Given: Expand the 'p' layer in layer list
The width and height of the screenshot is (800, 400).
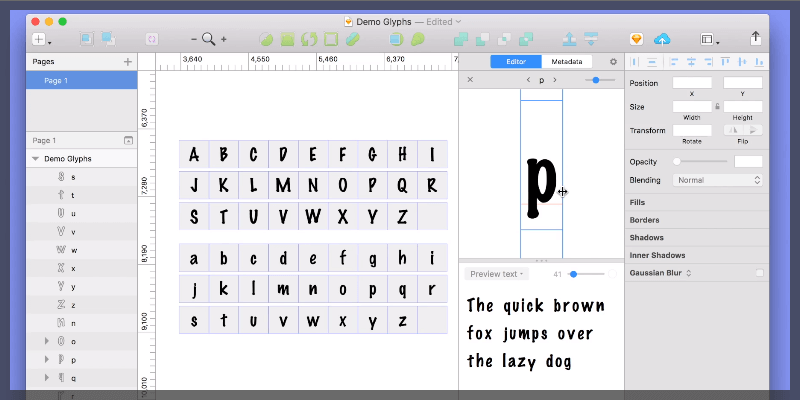Looking at the screenshot, I should [x=46, y=358].
